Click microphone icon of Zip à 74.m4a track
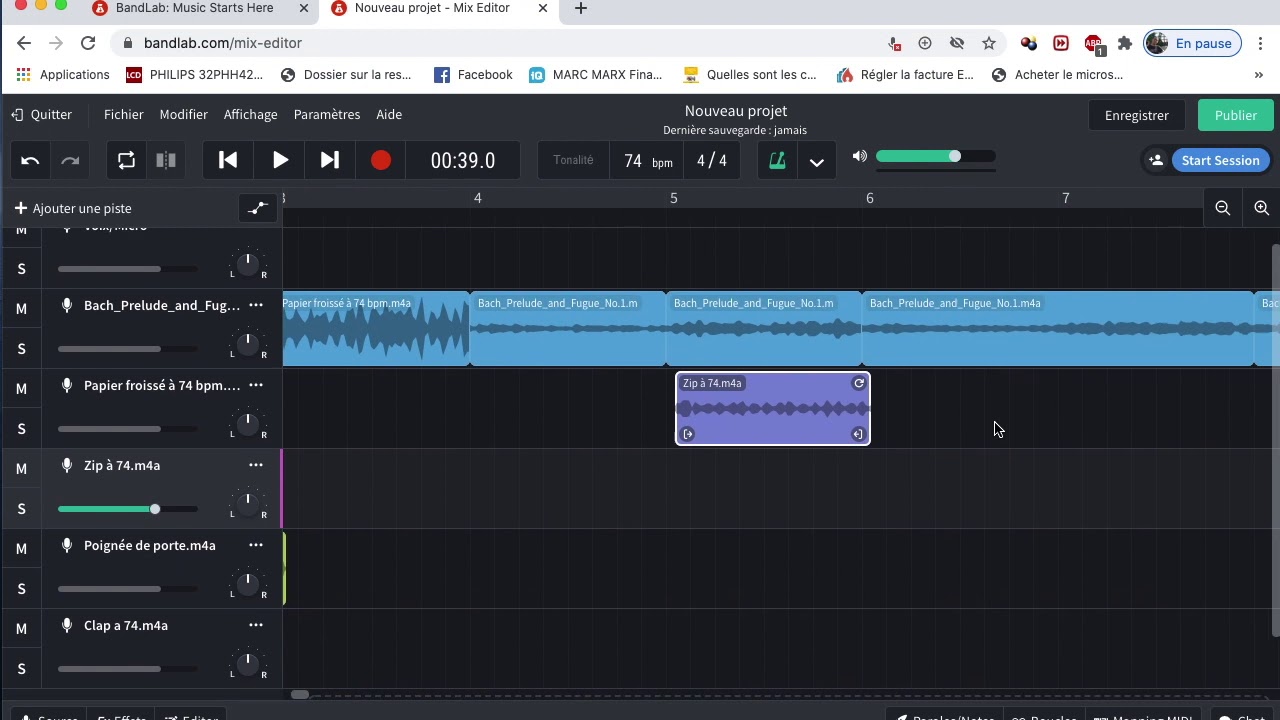Viewport: 1280px width, 720px height. coord(67,465)
